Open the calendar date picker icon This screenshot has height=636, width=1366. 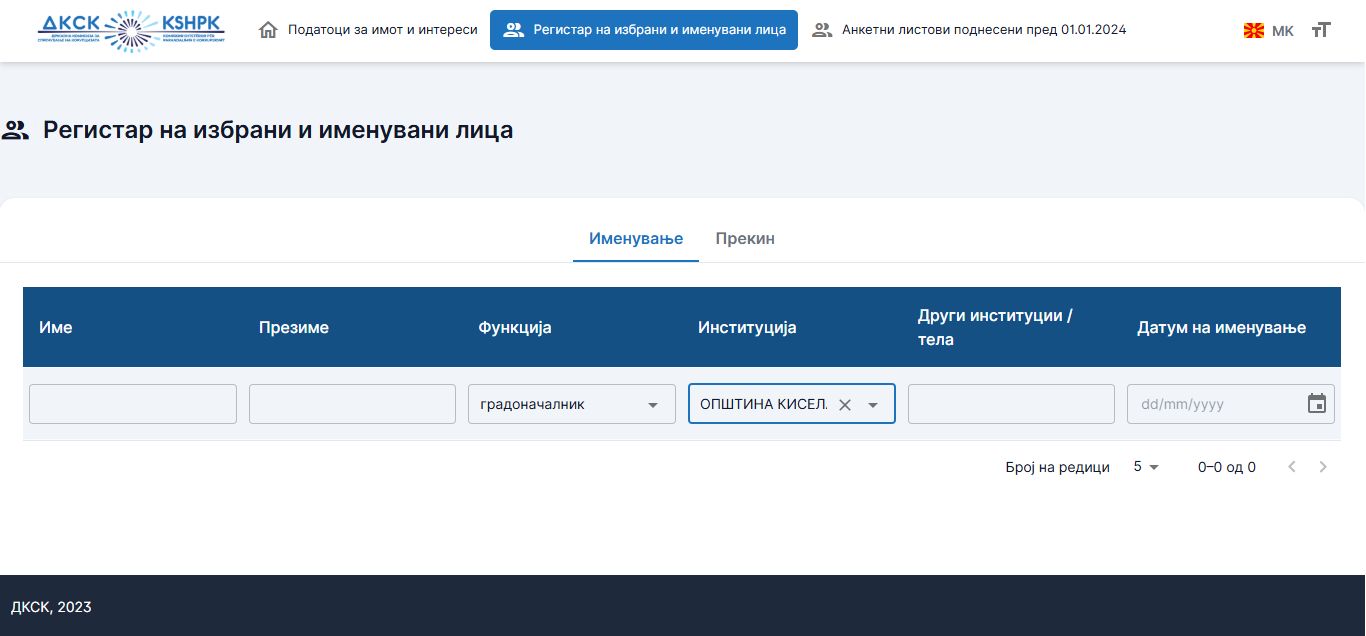click(1317, 404)
